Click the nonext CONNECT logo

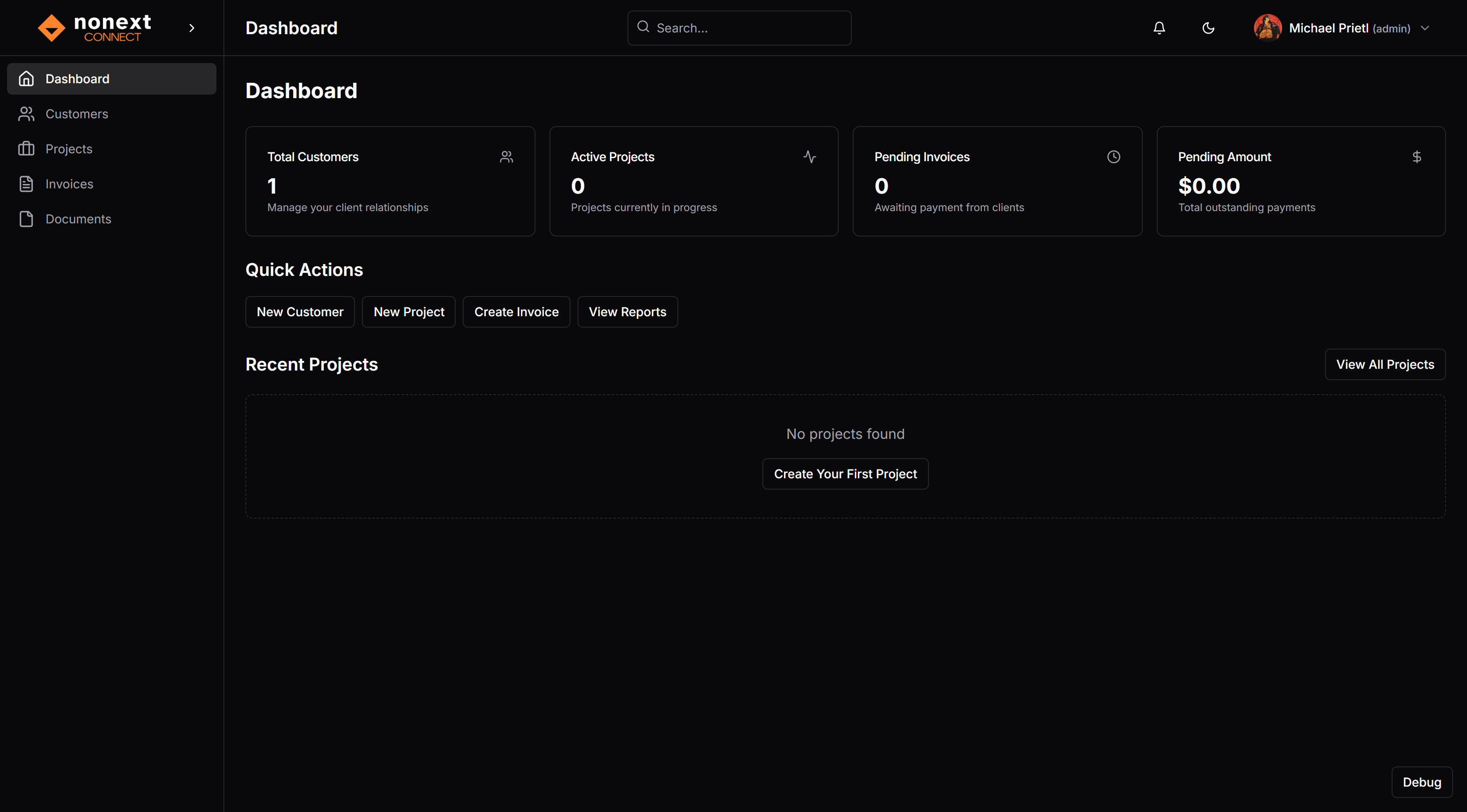(x=94, y=27)
